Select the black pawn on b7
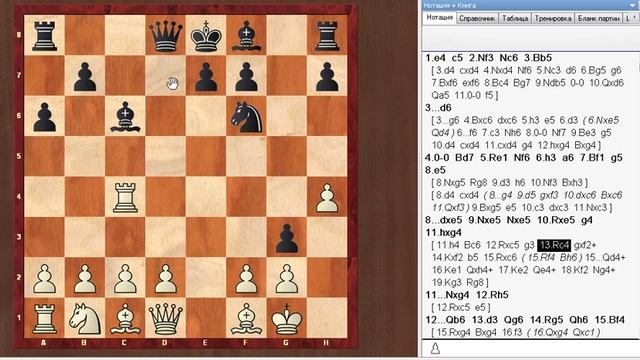 pos(85,76)
